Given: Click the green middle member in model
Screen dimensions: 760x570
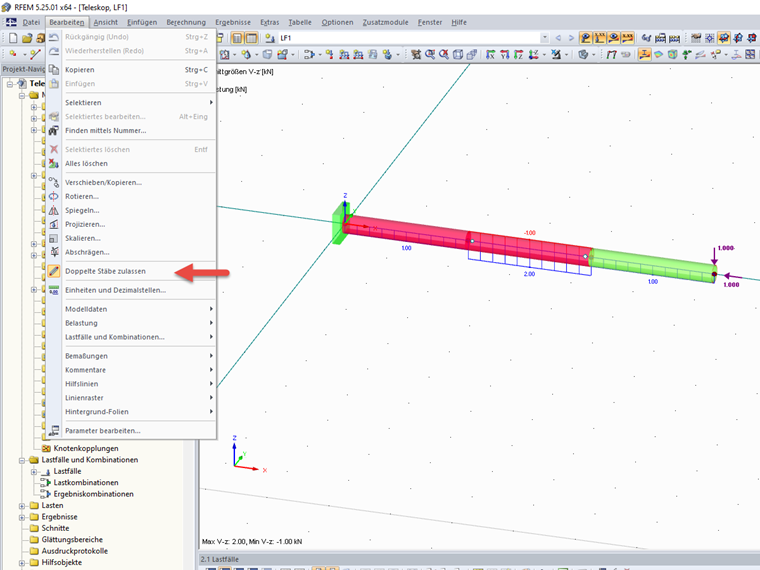Looking at the screenshot, I should pyautogui.click(x=652, y=265).
